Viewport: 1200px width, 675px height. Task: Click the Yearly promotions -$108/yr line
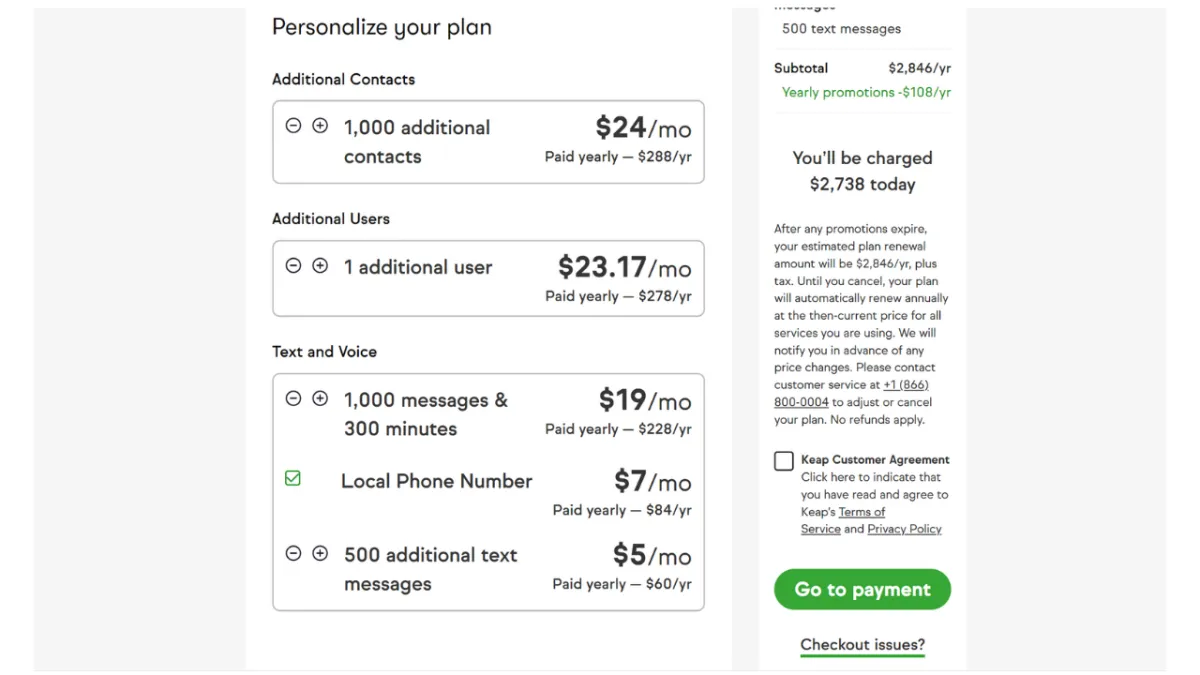866,92
